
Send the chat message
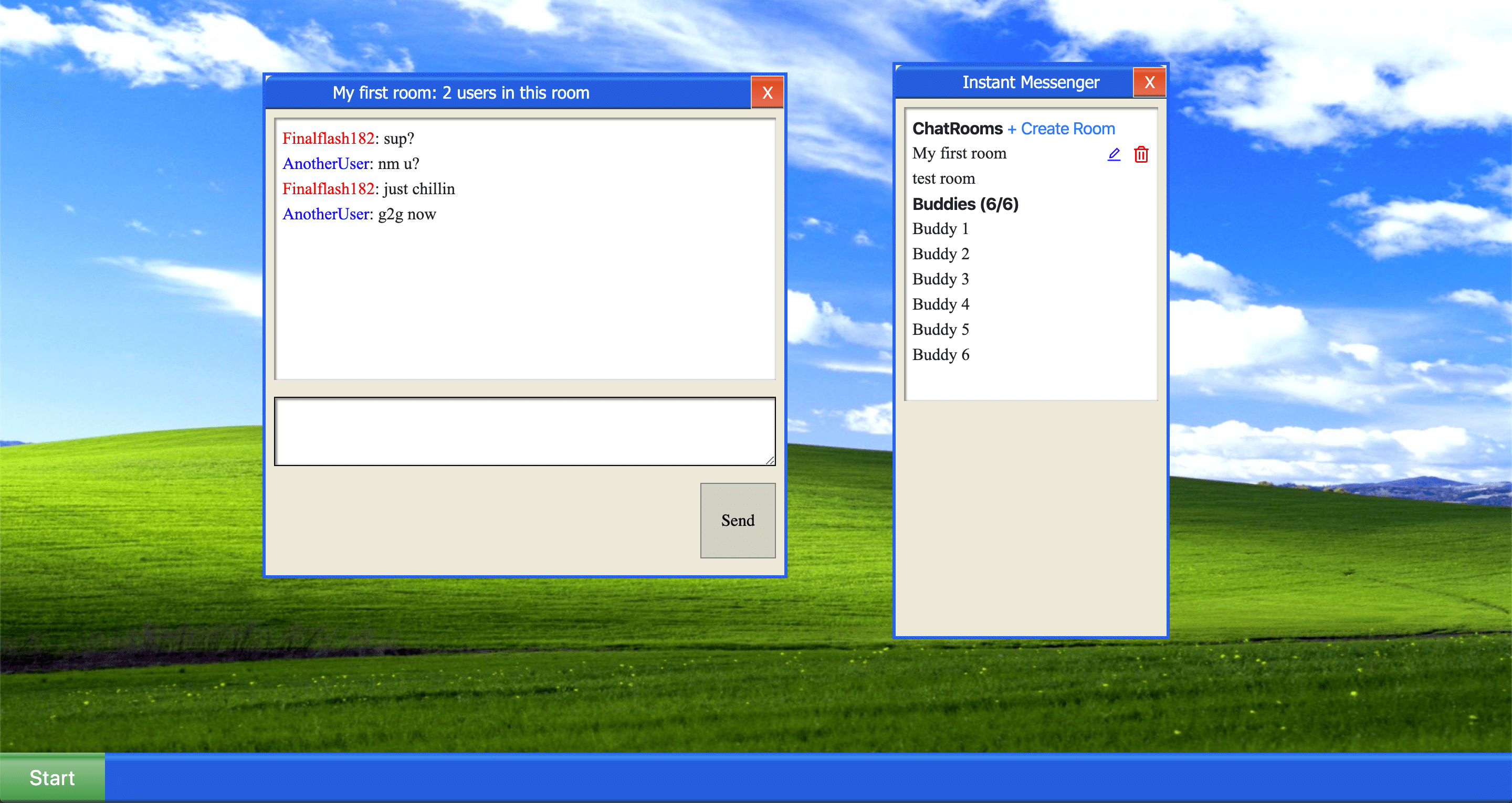tap(738, 520)
